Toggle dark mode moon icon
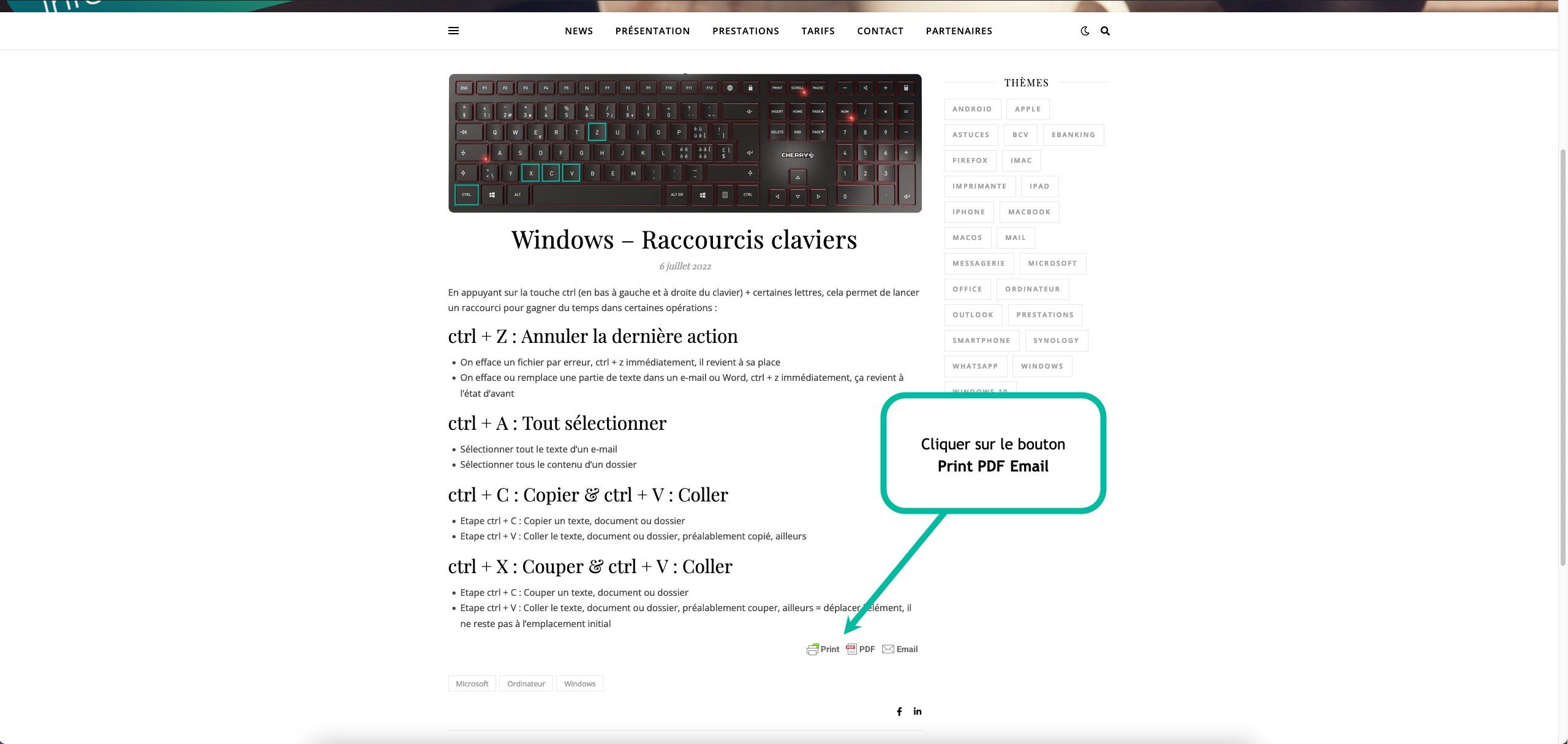 pyautogui.click(x=1085, y=31)
